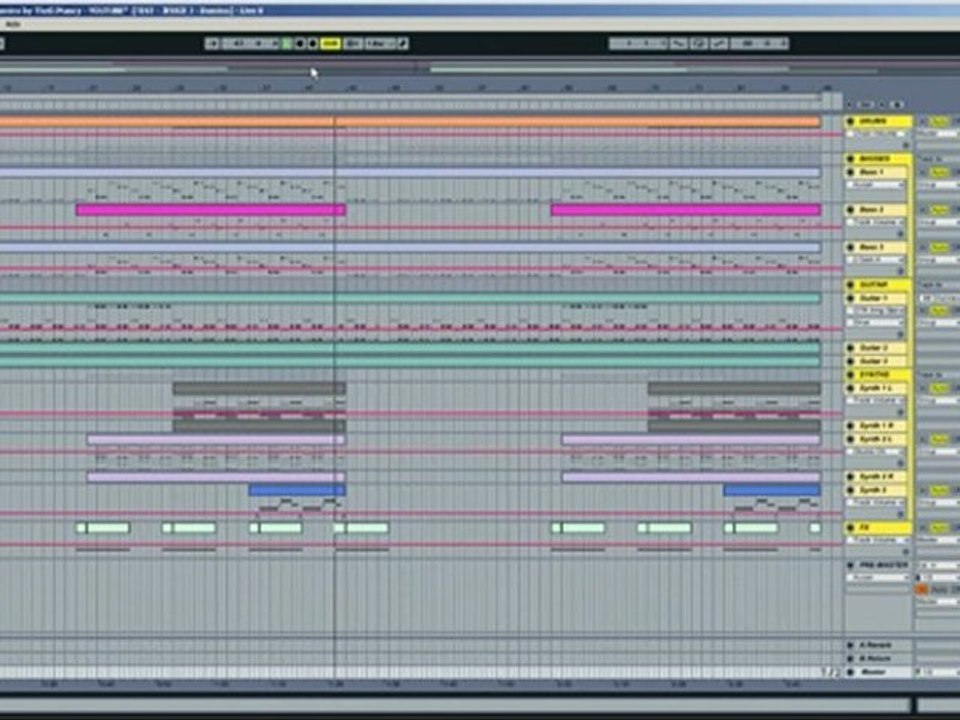Add automation lane on Guitar 1 track
The height and width of the screenshot is (720, 960).
coord(901,334)
